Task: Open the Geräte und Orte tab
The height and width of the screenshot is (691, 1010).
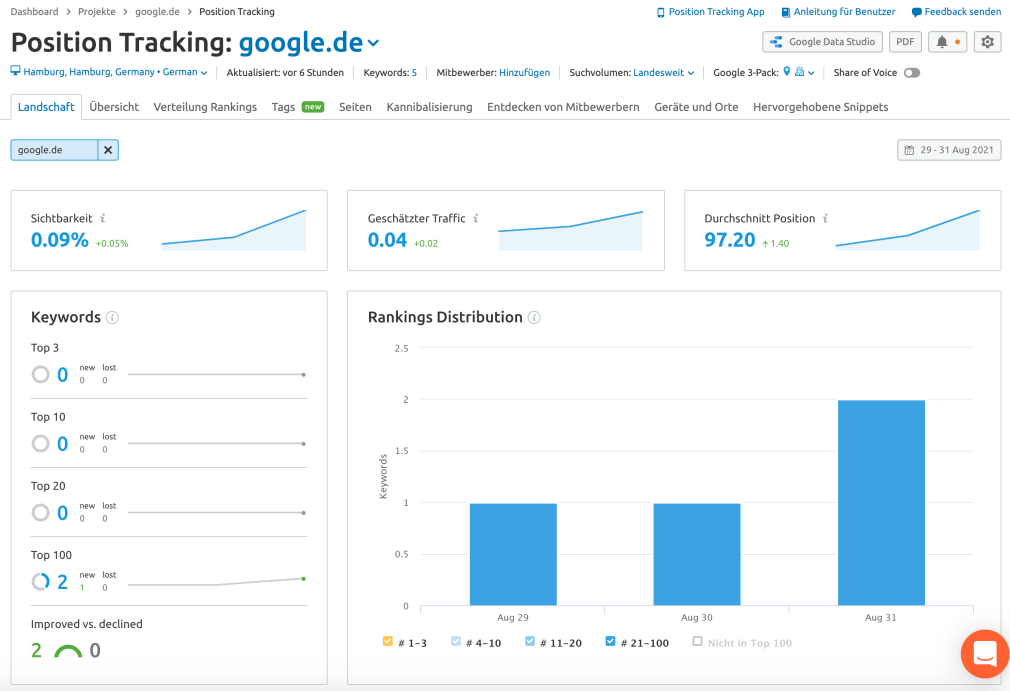Action: click(696, 107)
